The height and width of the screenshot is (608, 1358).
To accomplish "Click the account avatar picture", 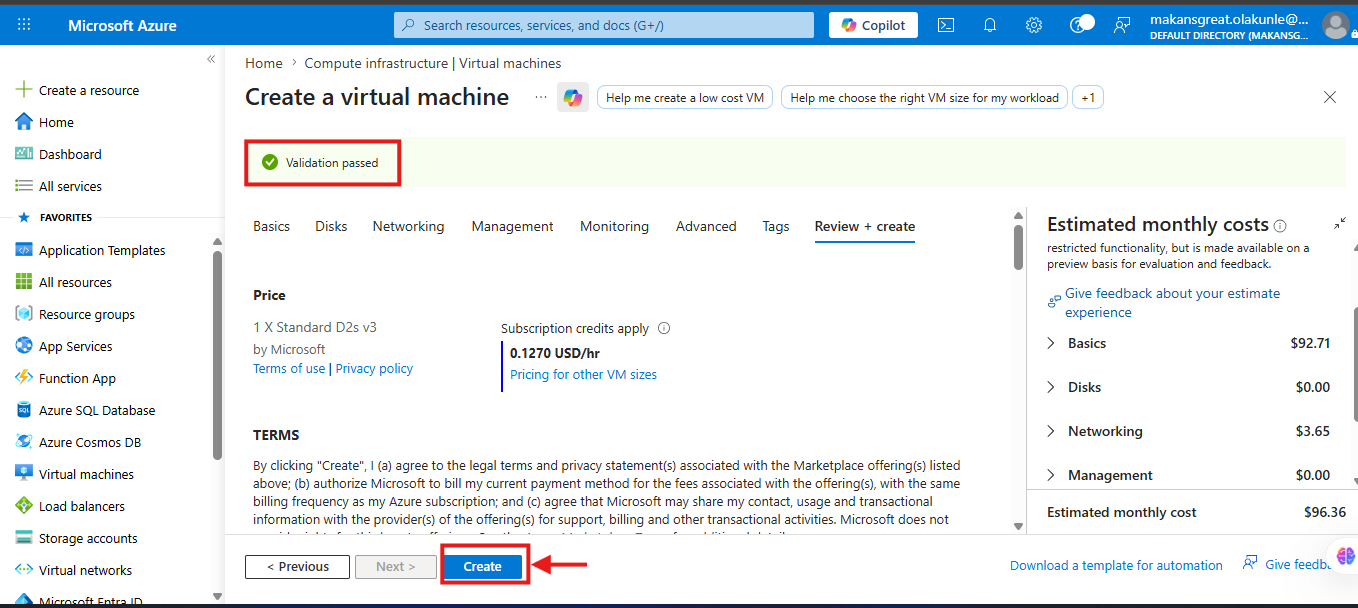I will pos(1335,25).
